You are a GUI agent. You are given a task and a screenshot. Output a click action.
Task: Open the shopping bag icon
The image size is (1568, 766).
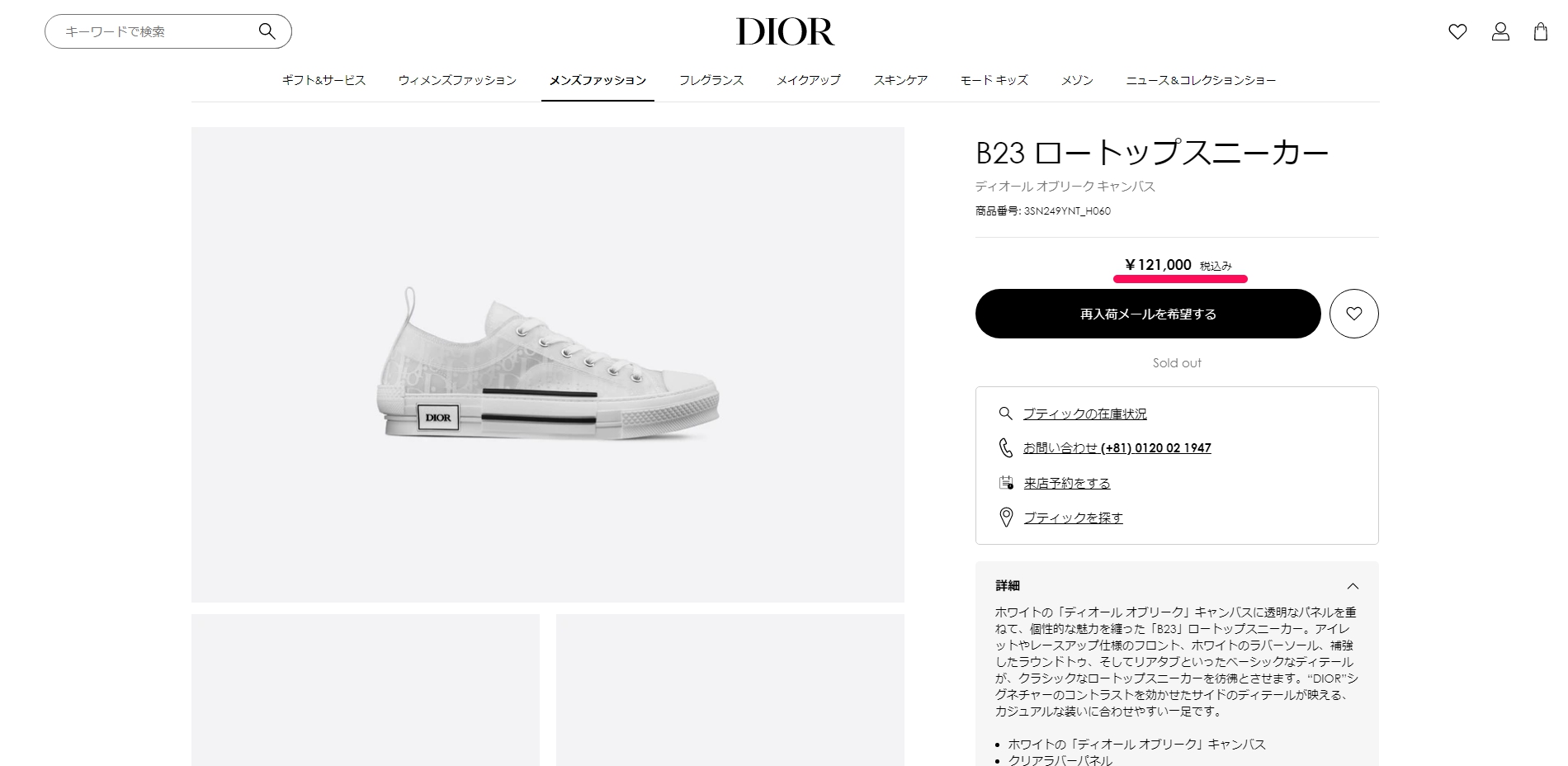click(x=1540, y=31)
